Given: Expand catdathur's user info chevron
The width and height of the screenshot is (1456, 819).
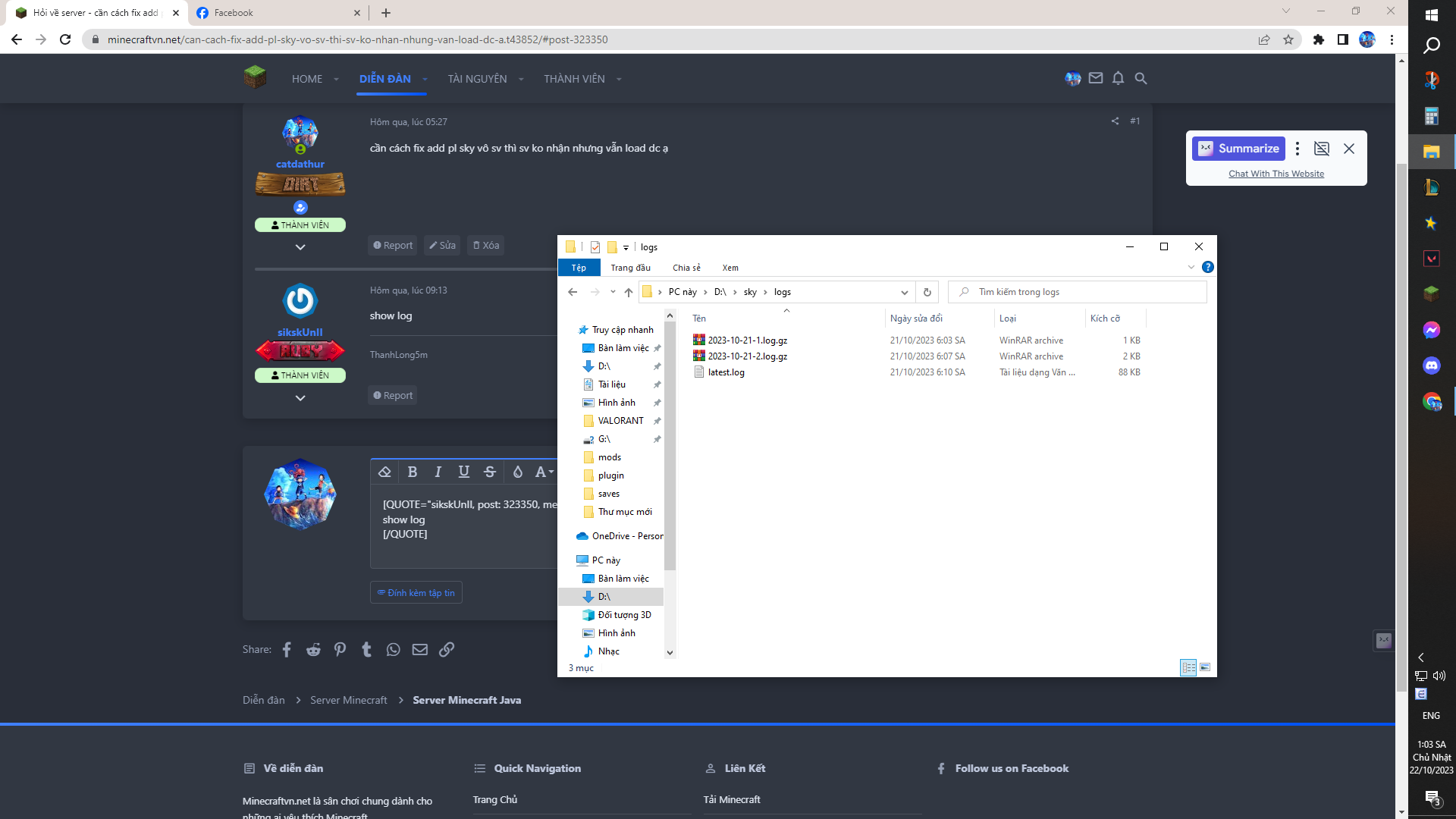Looking at the screenshot, I should [300, 247].
